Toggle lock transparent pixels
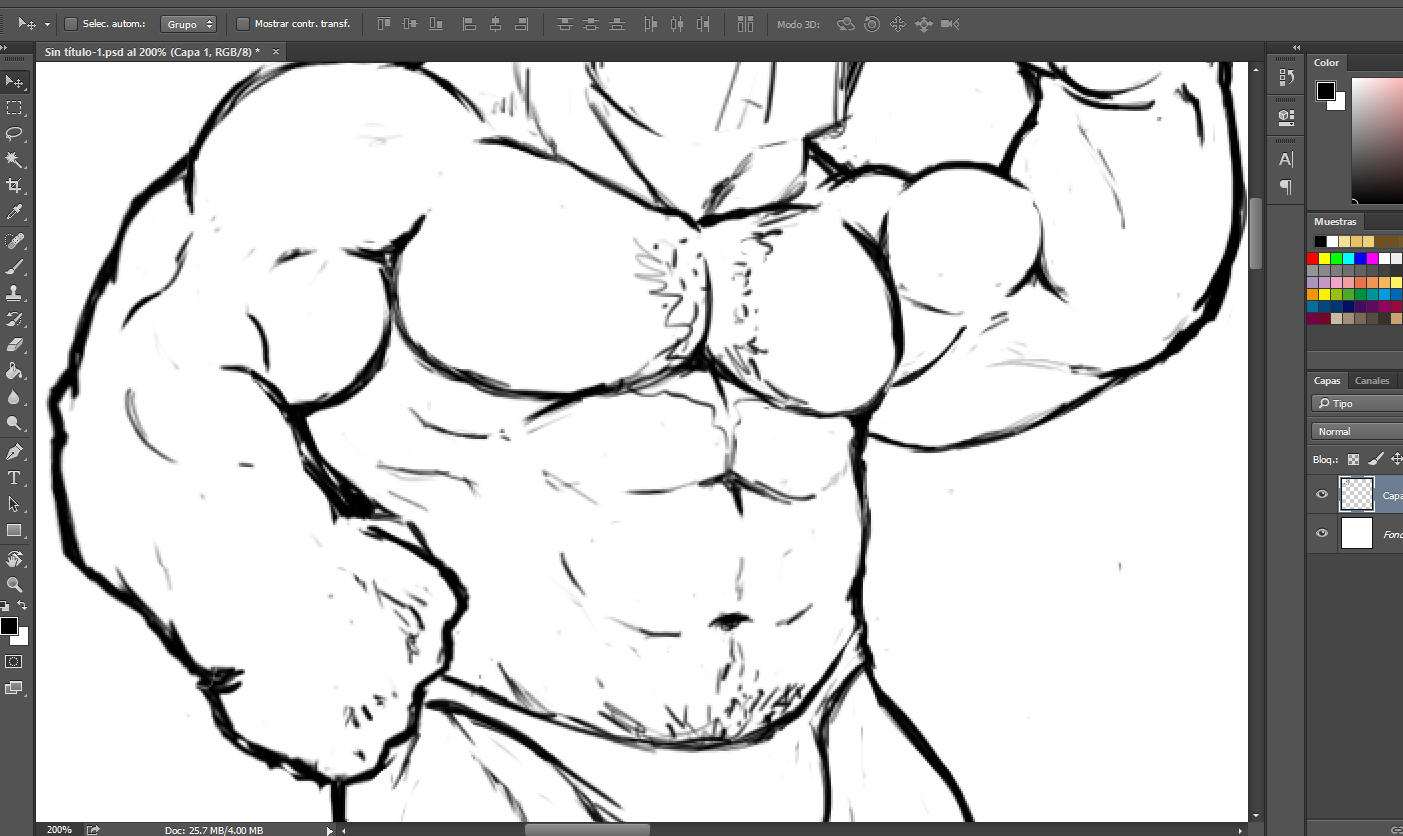Image resolution: width=1403 pixels, height=836 pixels. 1353,459
